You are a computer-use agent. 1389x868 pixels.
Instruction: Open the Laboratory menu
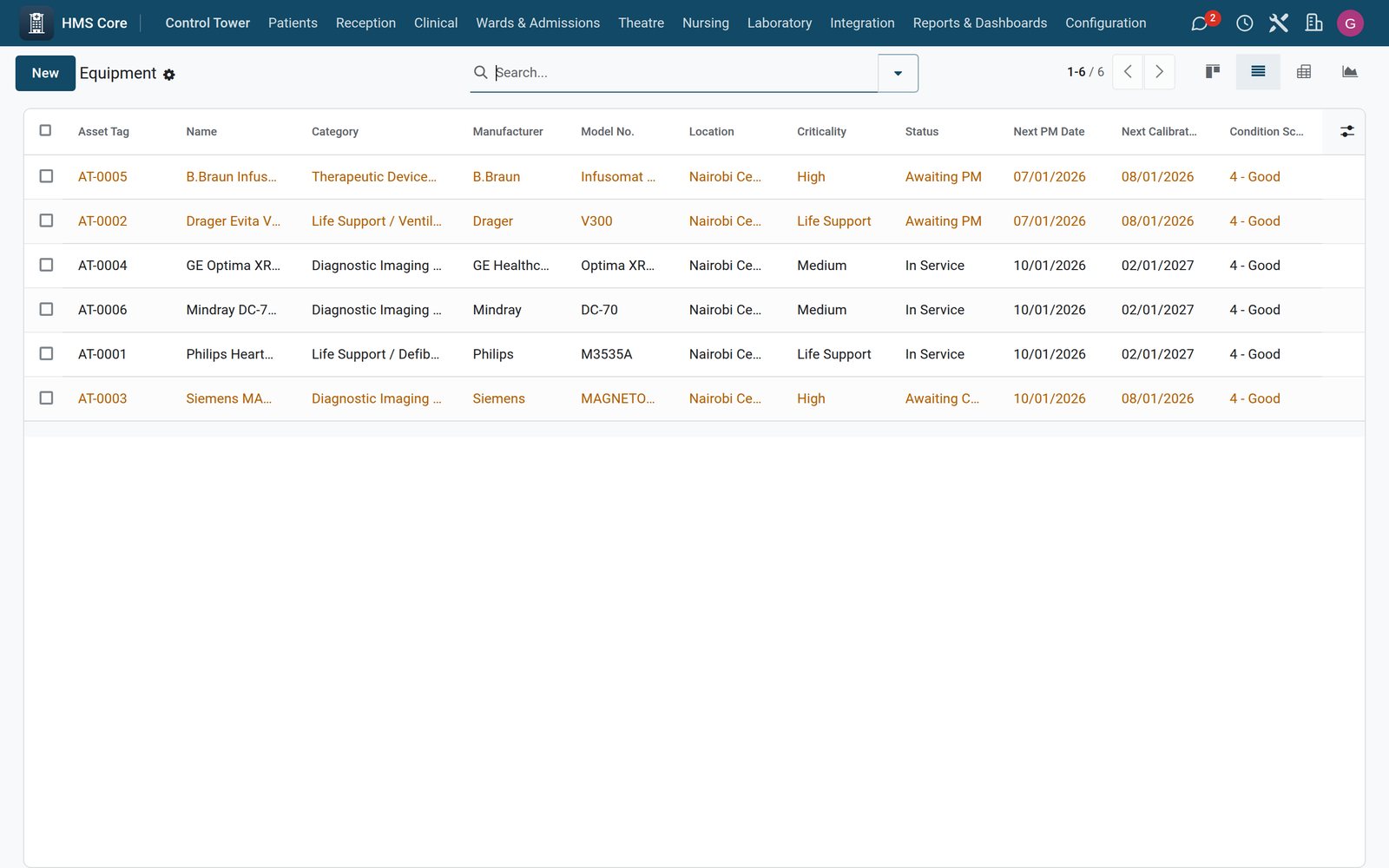click(x=780, y=23)
